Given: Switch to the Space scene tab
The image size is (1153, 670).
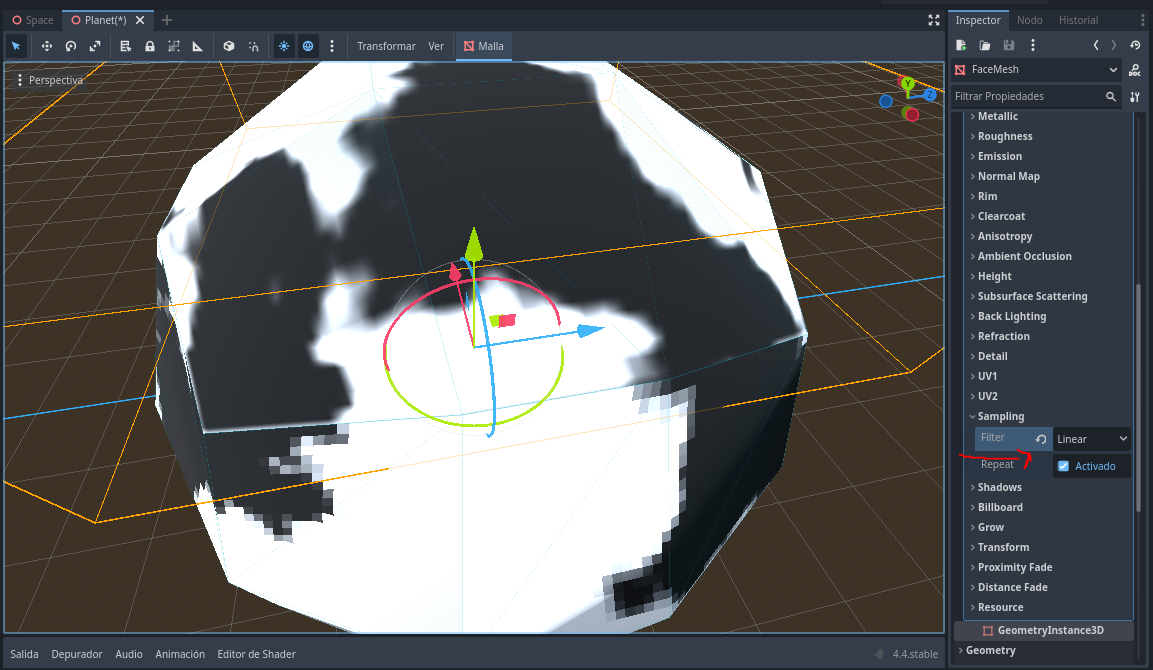Looking at the screenshot, I should (32, 21).
